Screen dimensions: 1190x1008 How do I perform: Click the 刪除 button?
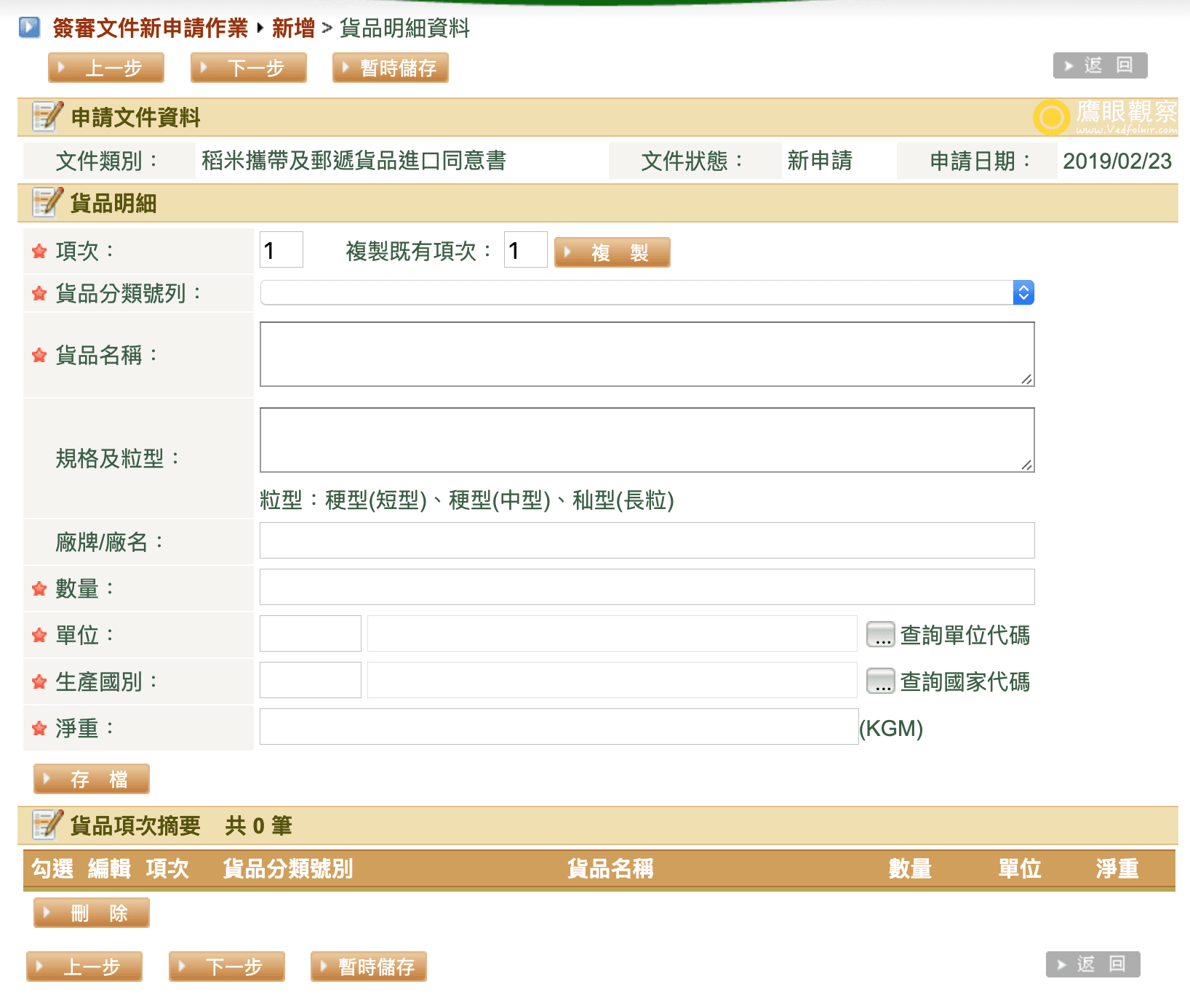click(x=92, y=913)
